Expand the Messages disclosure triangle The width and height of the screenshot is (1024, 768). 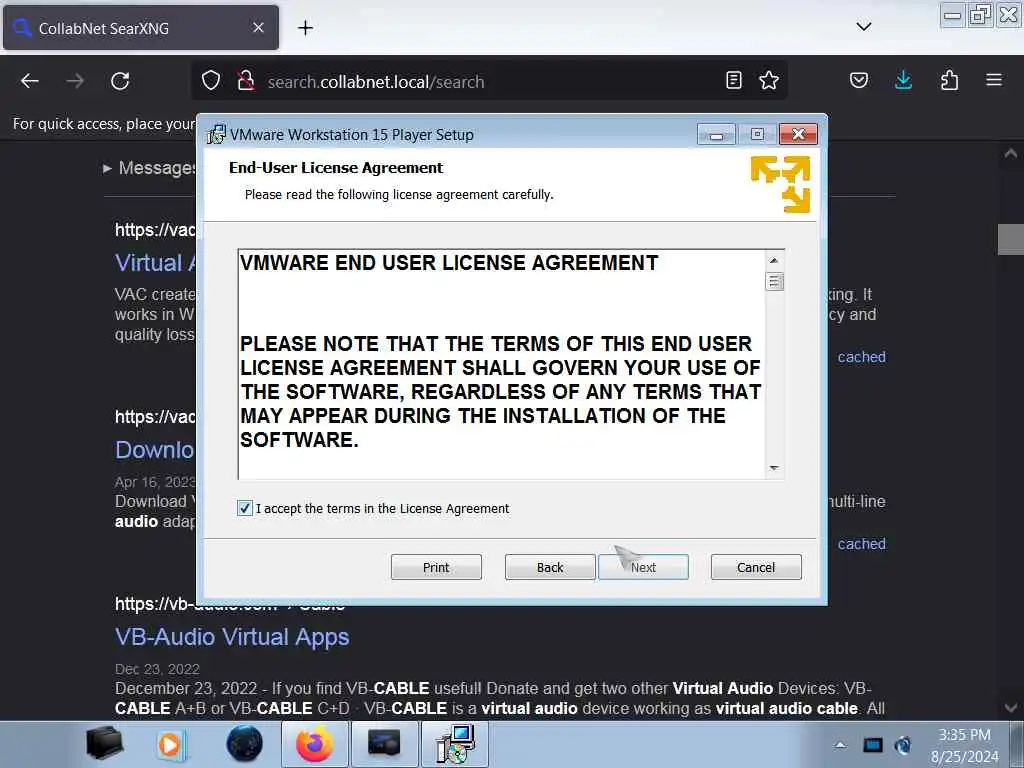[107, 168]
